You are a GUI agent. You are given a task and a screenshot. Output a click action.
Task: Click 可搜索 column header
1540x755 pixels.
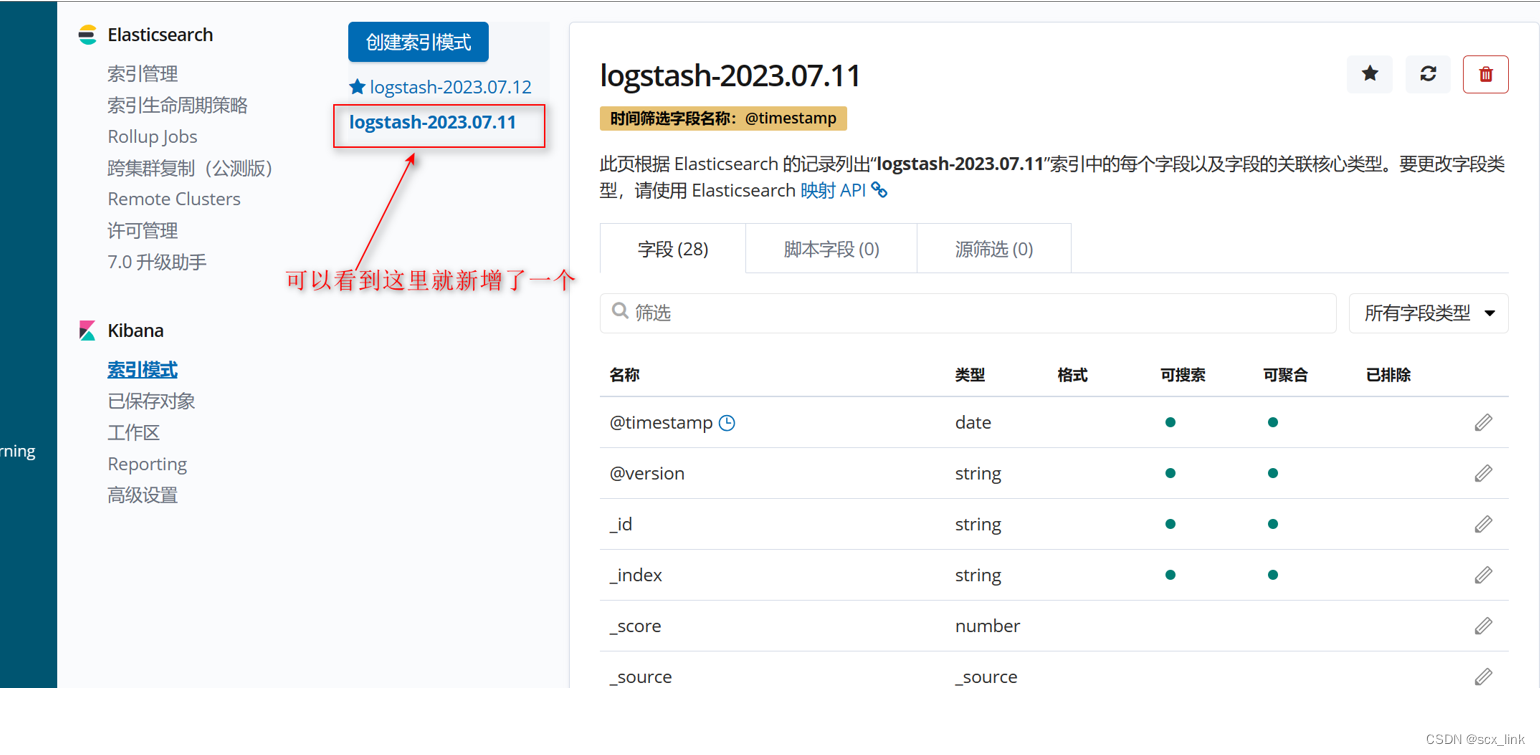click(1183, 375)
